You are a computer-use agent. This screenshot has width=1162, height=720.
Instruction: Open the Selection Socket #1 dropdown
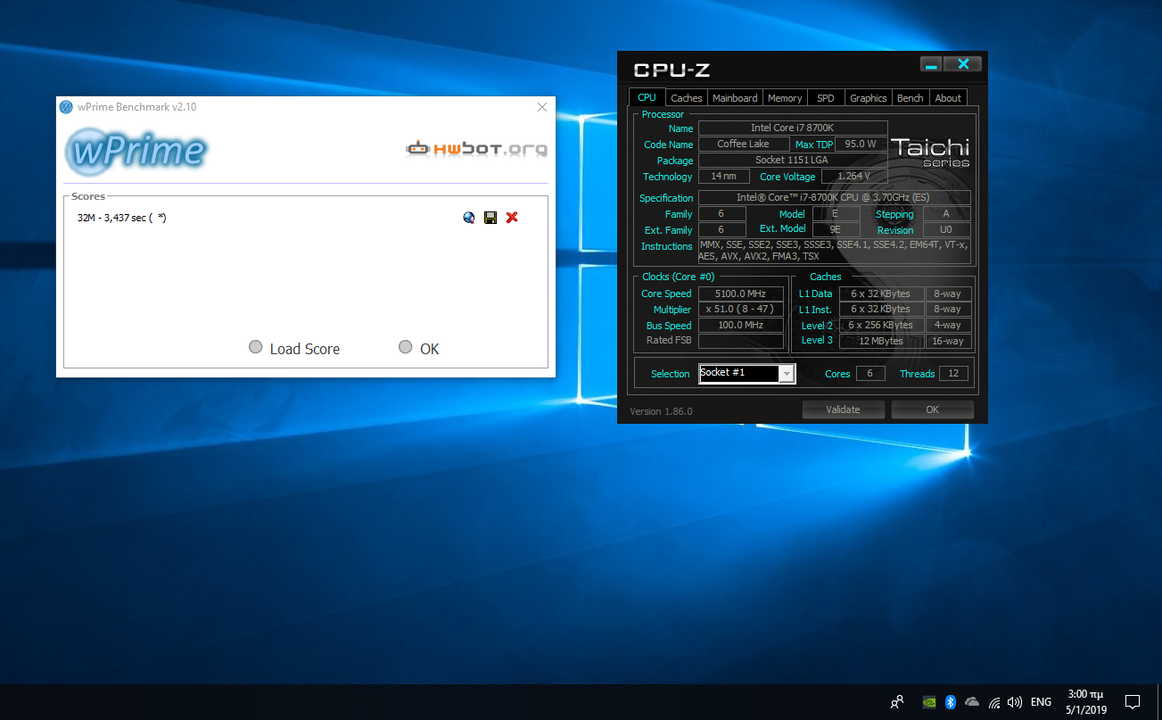tap(746, 373)
